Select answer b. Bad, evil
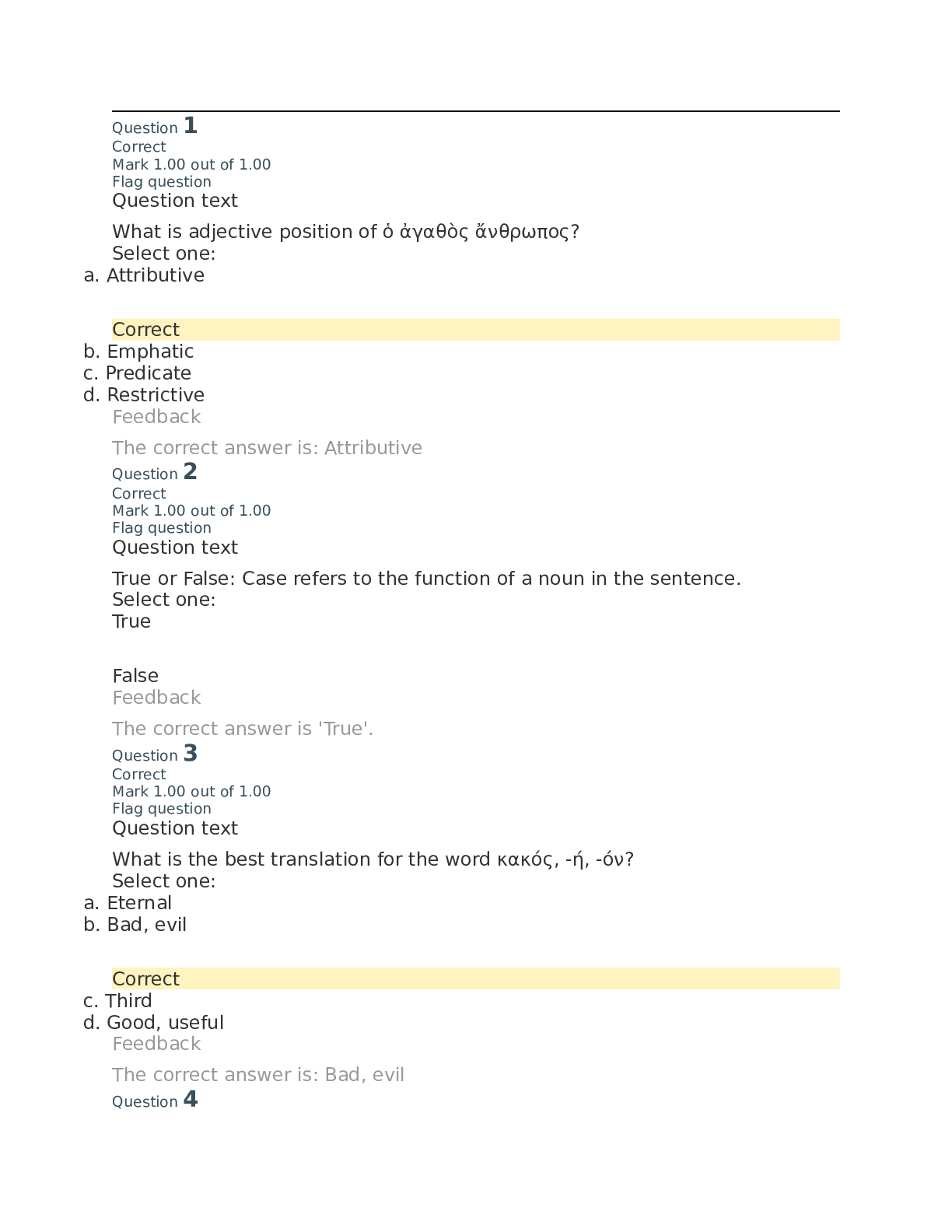 (135, 925)
